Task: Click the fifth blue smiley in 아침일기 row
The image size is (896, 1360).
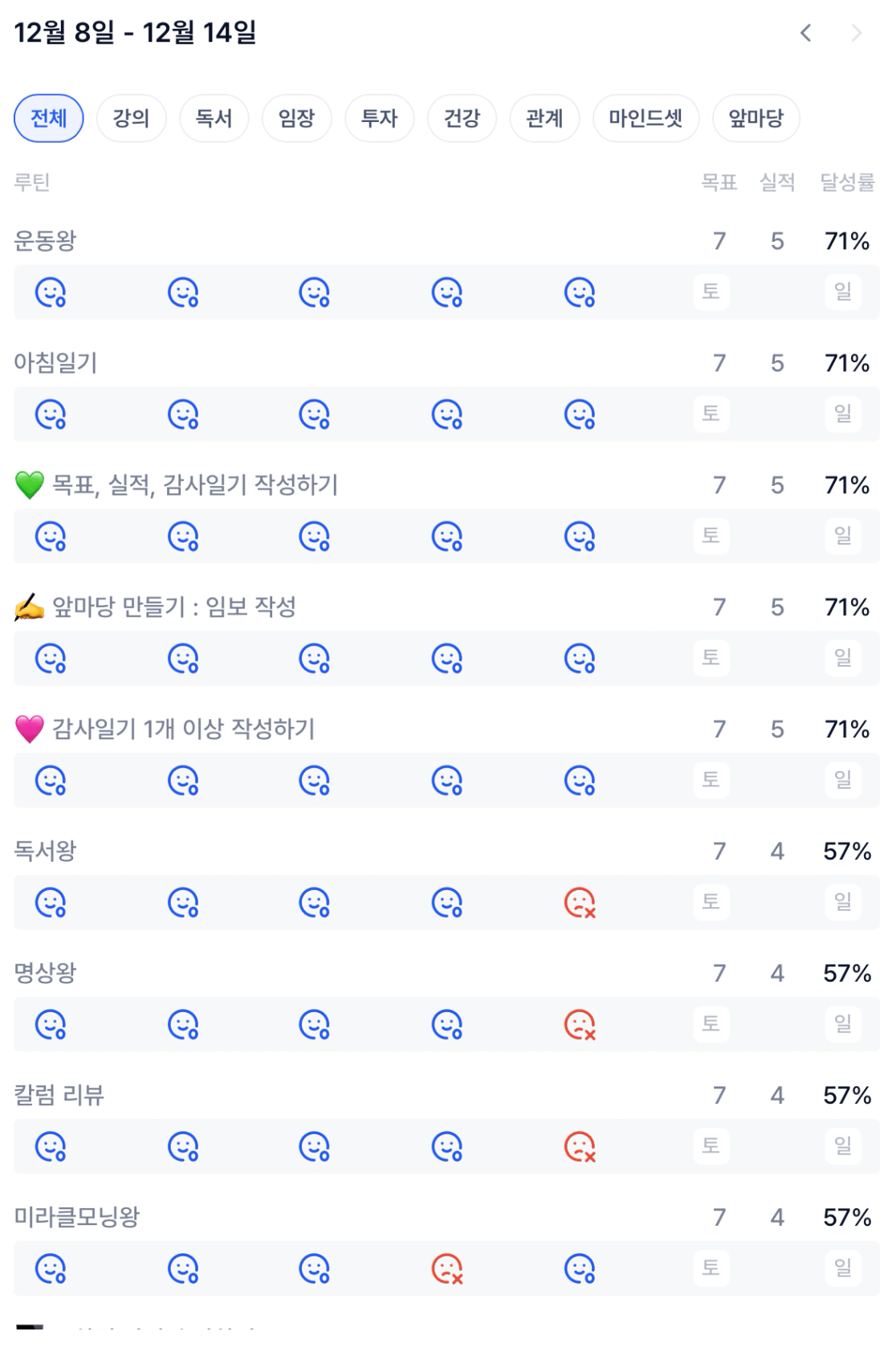Action: coord(580,415)
